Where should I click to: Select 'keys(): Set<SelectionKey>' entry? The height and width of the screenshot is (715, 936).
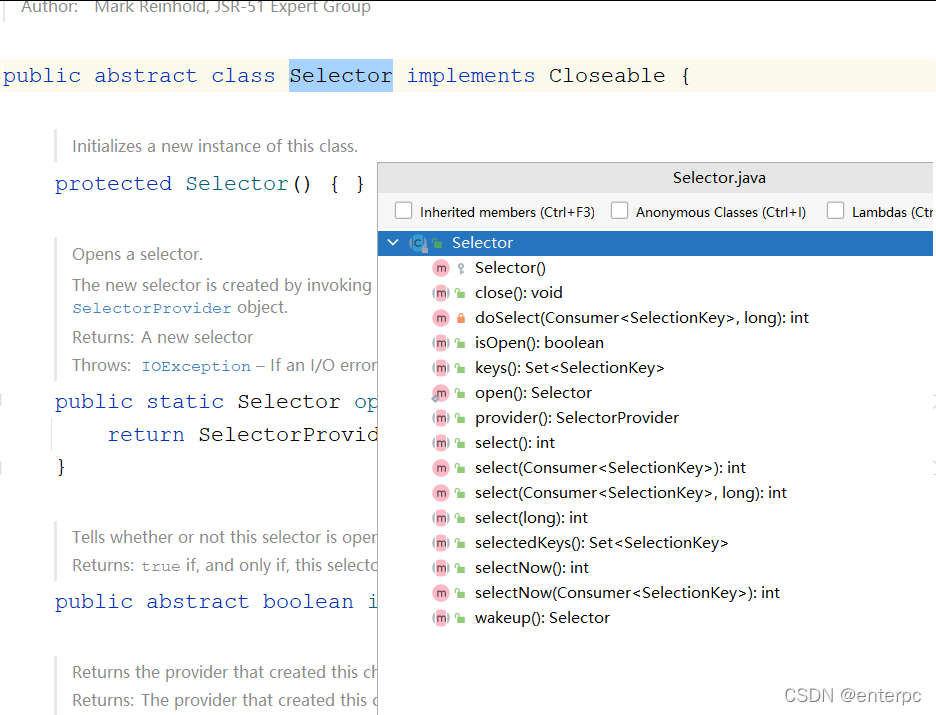pos(569,368)
